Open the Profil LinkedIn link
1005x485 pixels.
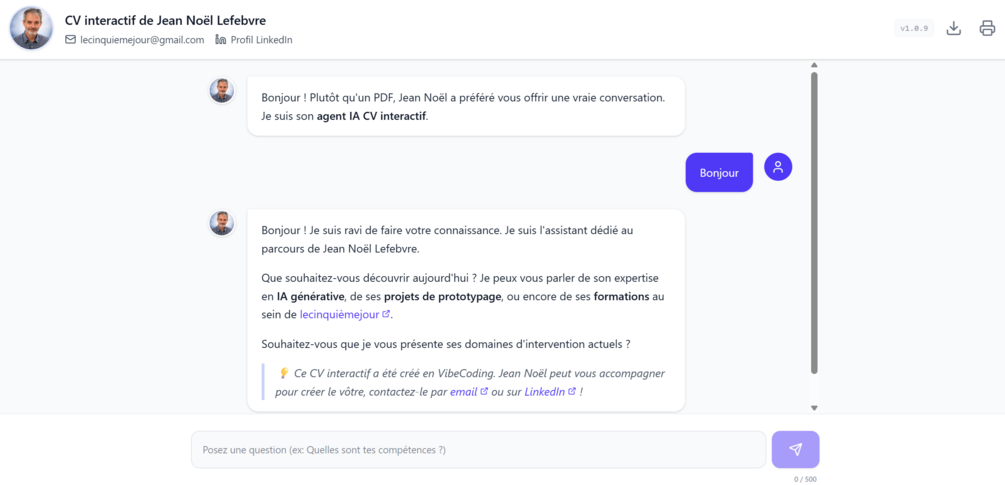[262, 40]
